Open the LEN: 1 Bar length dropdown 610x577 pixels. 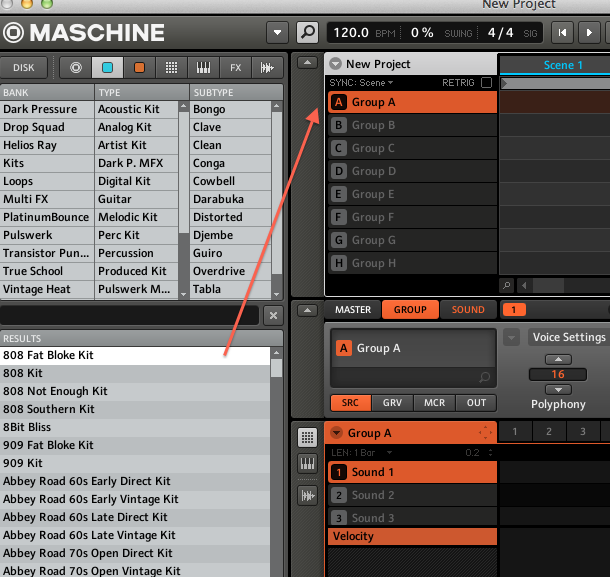tap(362, 453)
